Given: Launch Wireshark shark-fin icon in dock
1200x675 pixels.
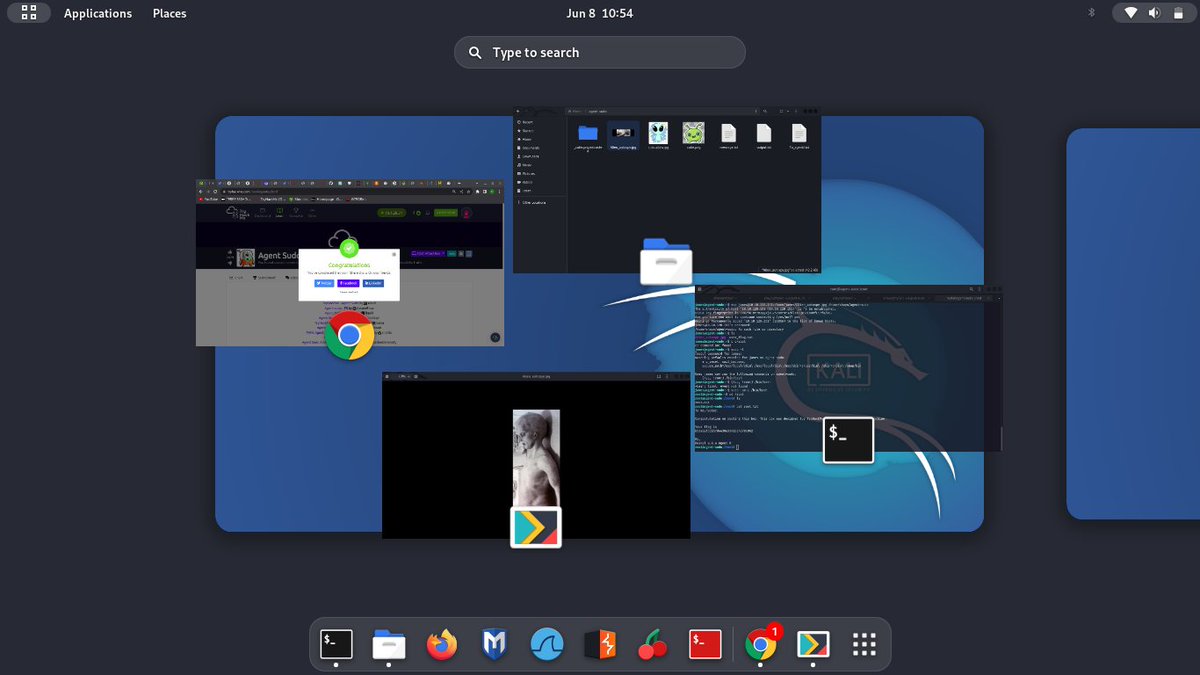Looking at the screenshot, I should [548, 644].
